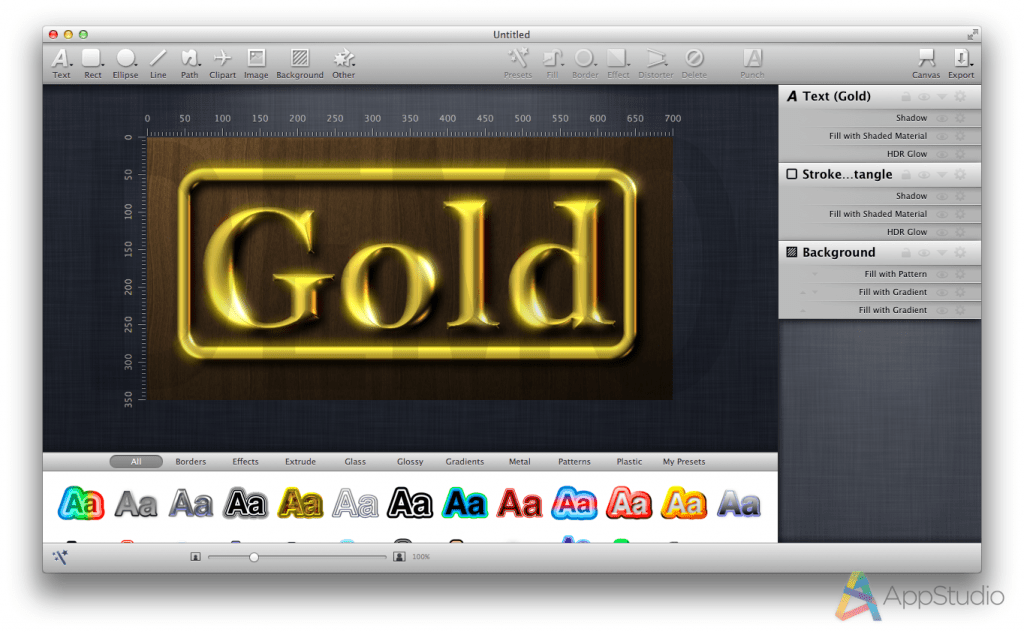Collapse Stroke...tangle layer with its triangle
The height and width of the screenshot is (632, 1024).
pos(942,175)
